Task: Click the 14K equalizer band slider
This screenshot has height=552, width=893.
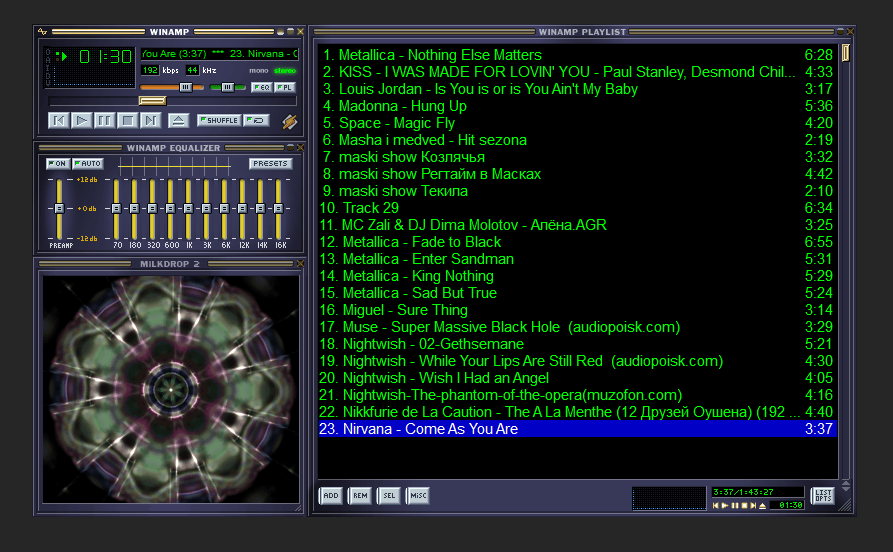Action: pos(260,208)
